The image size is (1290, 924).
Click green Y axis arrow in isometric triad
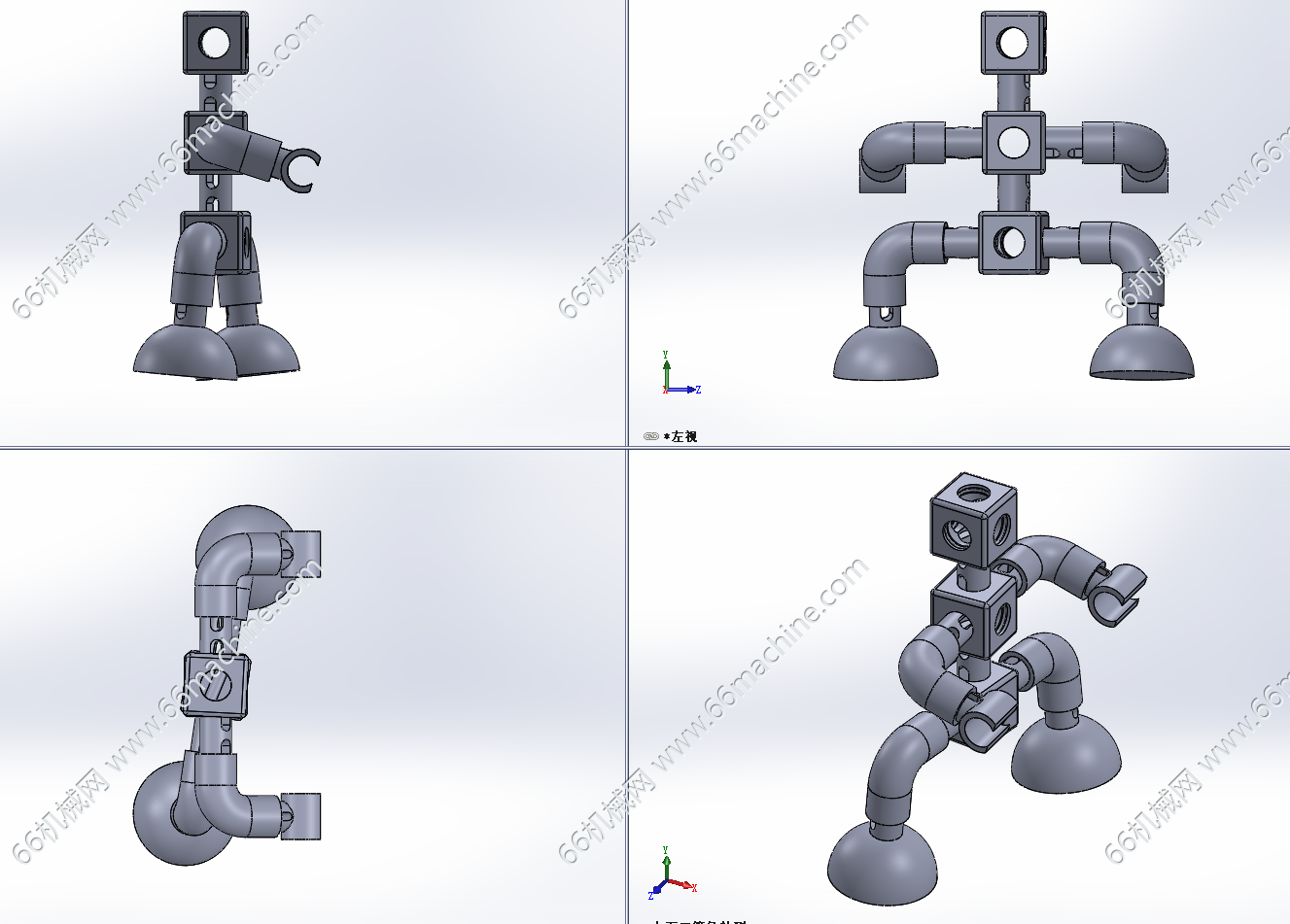666,863
